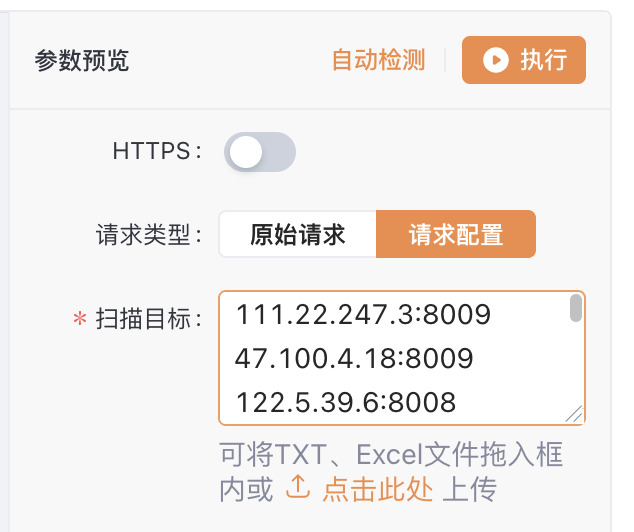
Task: Select the 原始请求 request type
Action: (x=297, y=235)
